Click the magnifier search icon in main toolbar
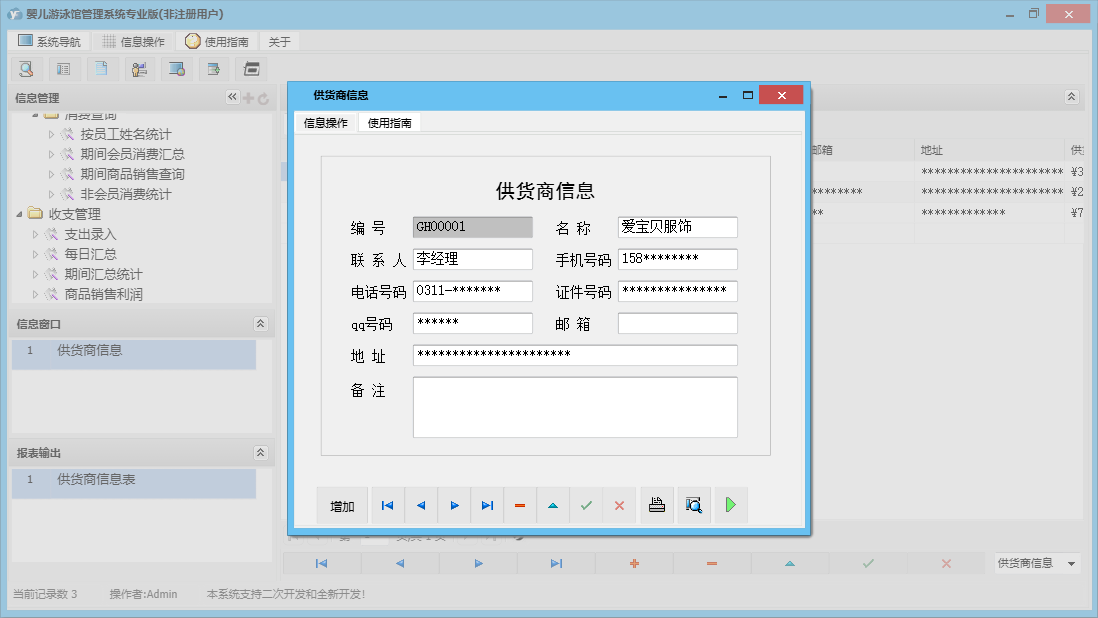The image size is (1098, 618). point(26,69)
